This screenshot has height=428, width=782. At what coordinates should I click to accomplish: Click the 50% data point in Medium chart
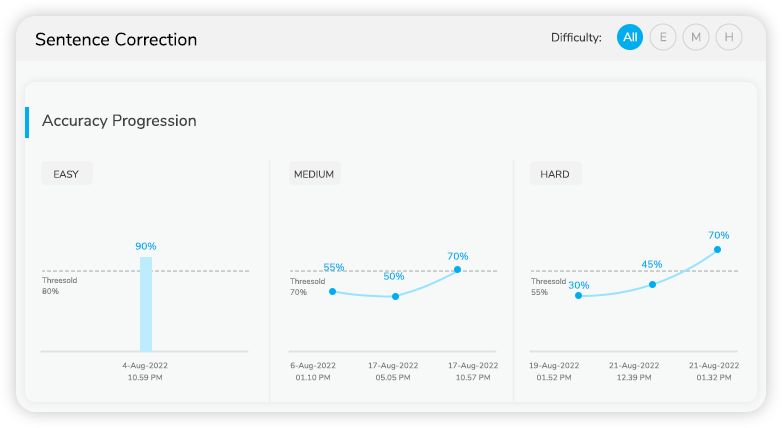coord(395,296)
